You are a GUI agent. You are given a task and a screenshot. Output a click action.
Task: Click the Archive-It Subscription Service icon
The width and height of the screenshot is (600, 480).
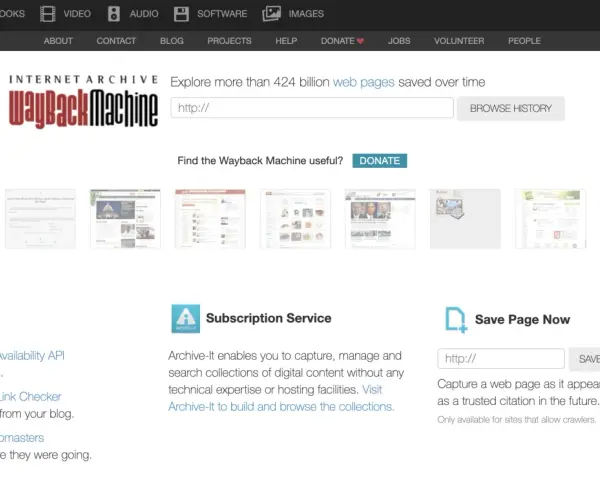186,318
